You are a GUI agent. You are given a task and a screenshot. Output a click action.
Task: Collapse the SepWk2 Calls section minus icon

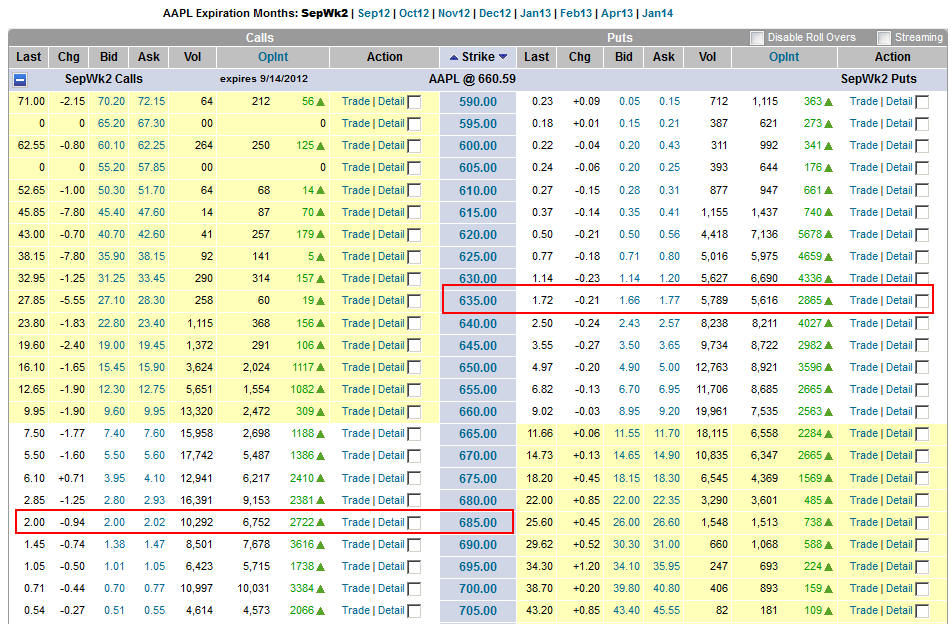[20, 79]
